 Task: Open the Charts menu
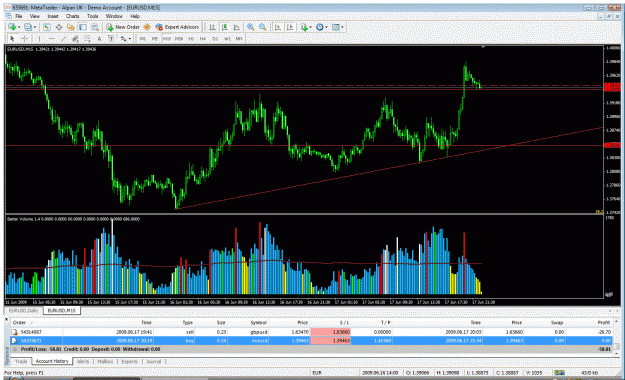(73, 16)
